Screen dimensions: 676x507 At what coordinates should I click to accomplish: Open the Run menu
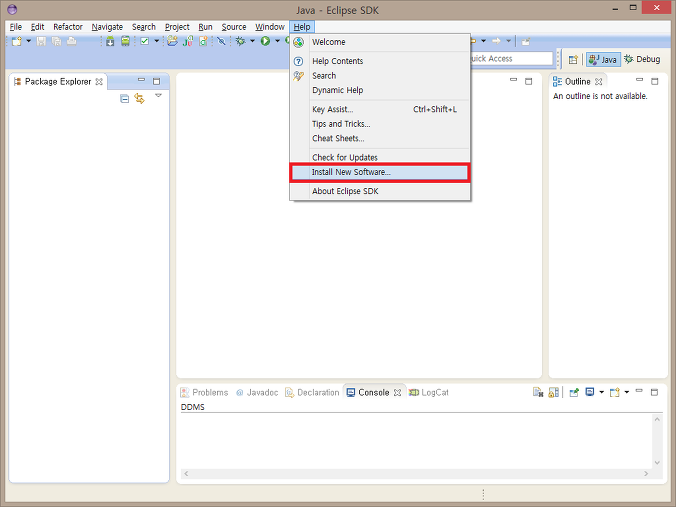[x=205, y=27]
